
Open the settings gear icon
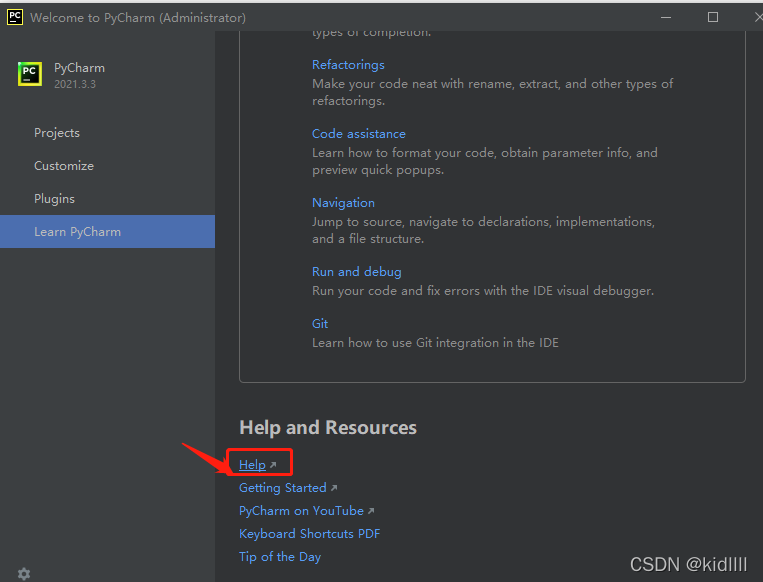[24, 574]
